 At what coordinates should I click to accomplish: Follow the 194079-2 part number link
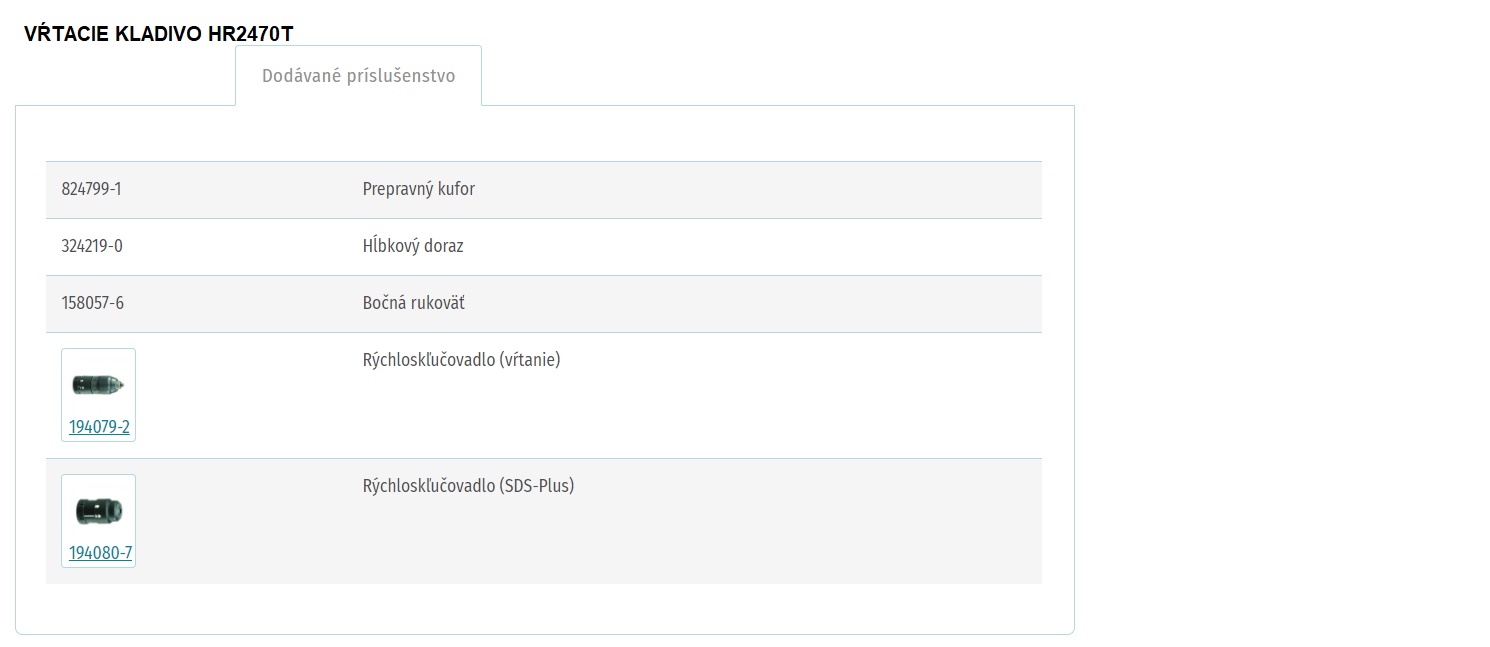99,427
